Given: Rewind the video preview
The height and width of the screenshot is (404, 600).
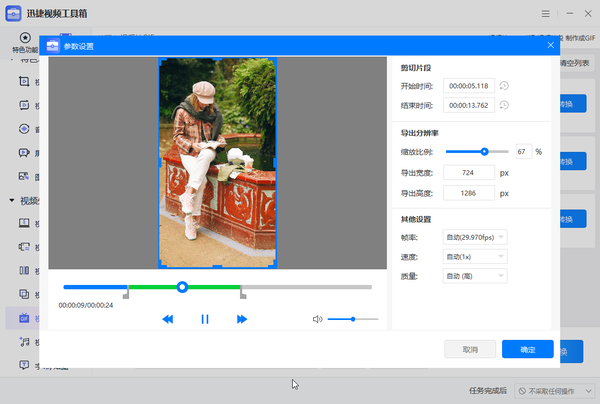Looking at the screenshot, I should pyautogui.click(x=168, y=319).
